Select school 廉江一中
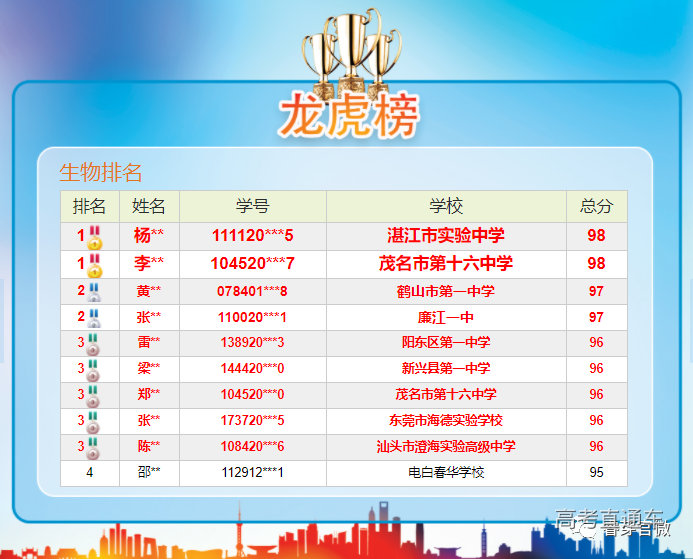This screenshot has width=693, height=559. click(446, 317)
